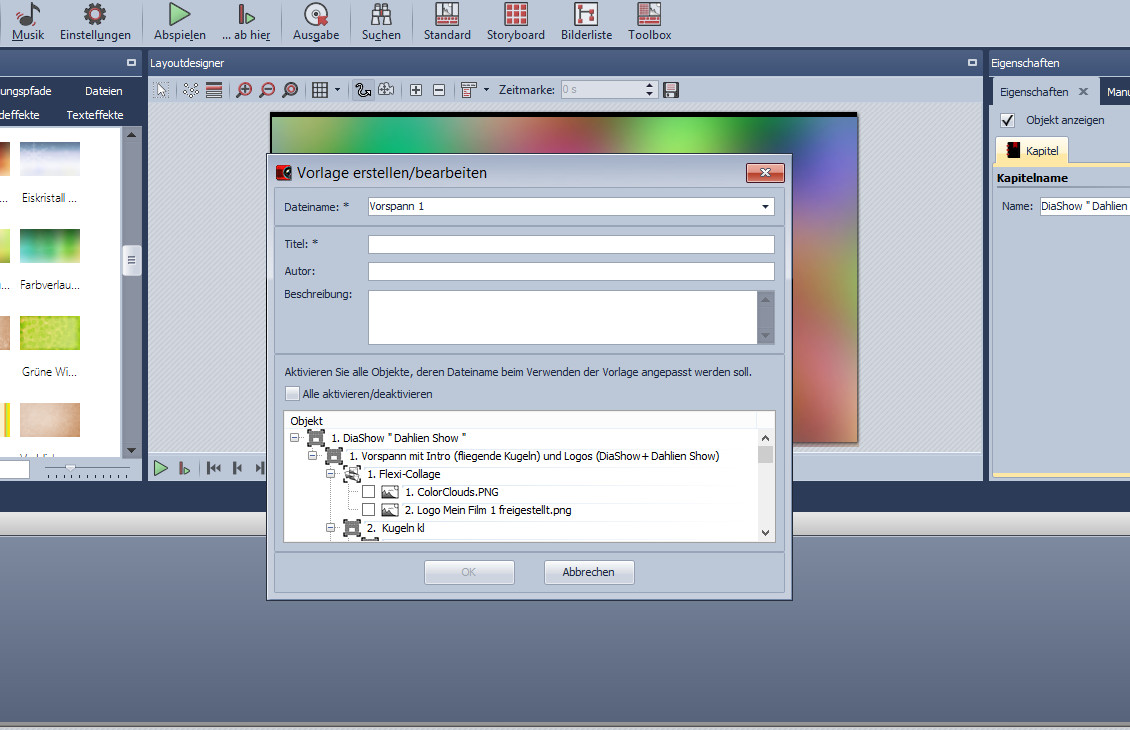The width and height of the screenshot is (1130, 730).
Task: Collapse the Flexi-Collage tree node
Action: point(332,474)
